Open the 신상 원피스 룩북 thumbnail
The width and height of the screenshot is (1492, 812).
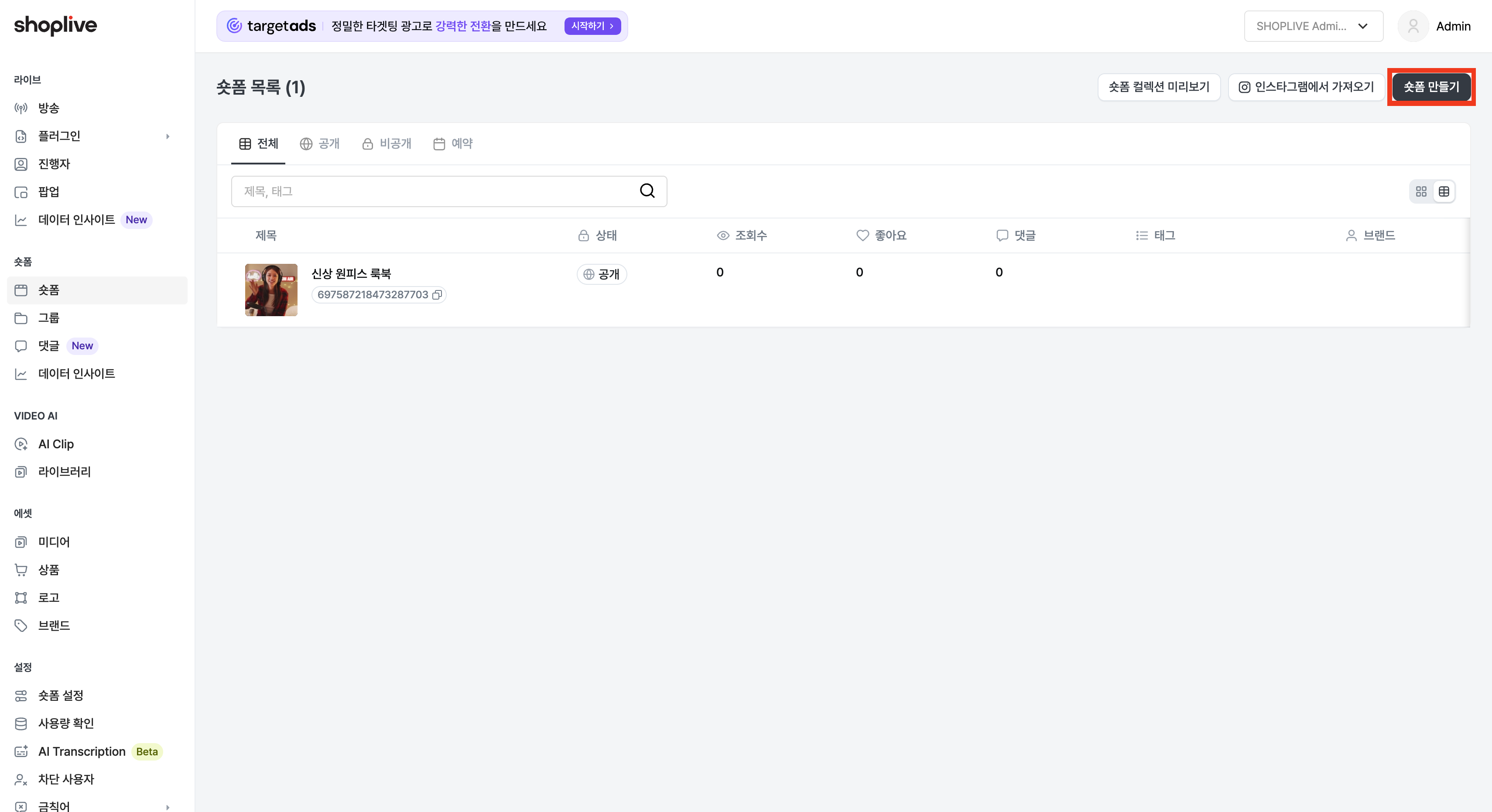pos(270,290)
